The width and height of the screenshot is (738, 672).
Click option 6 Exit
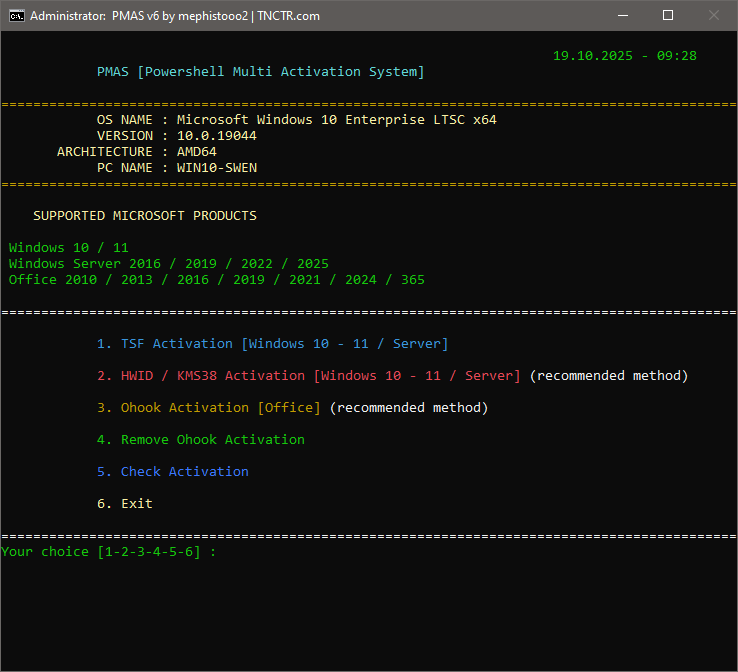124,503
